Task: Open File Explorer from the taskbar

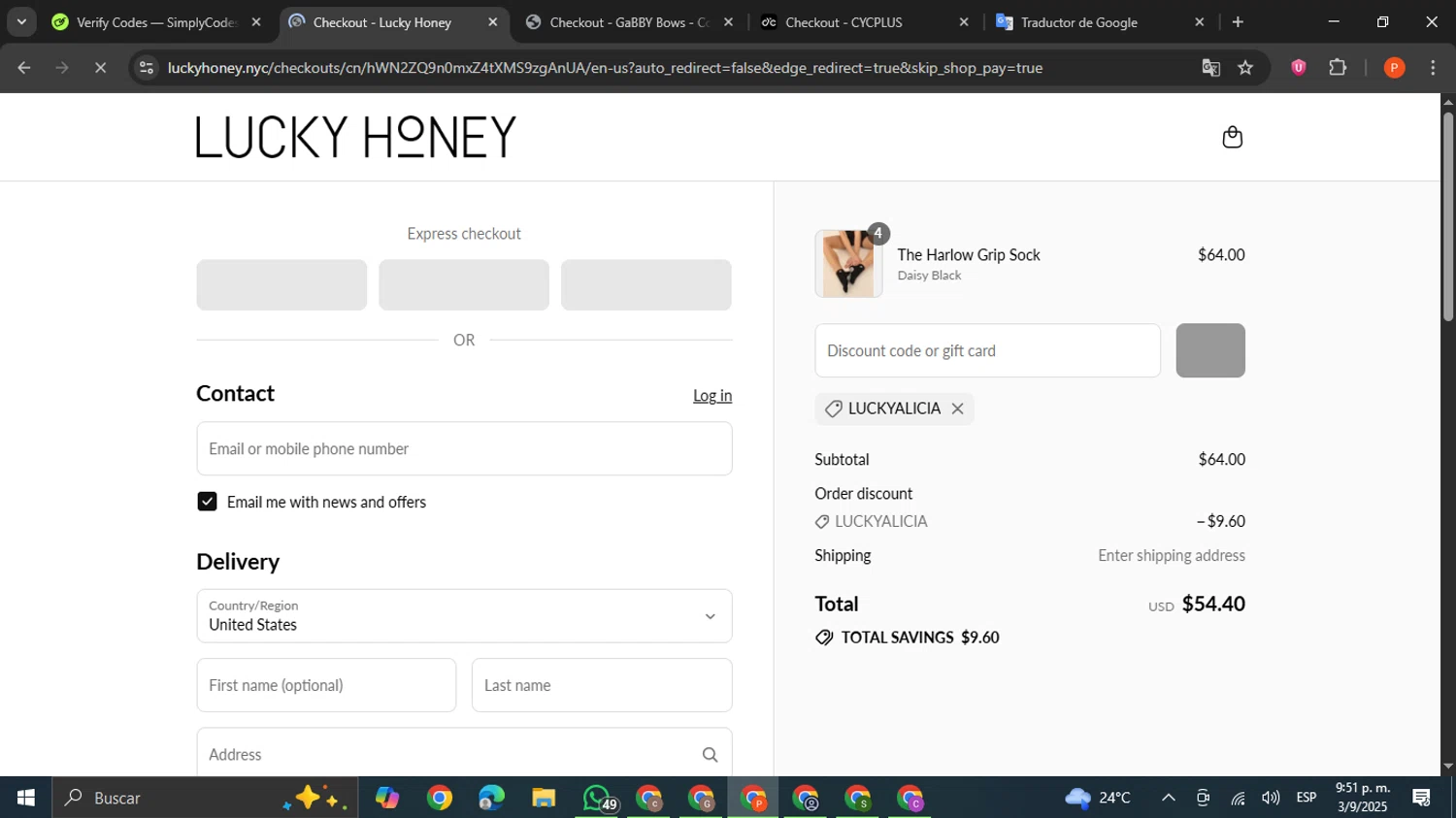Action: (544, 798)
